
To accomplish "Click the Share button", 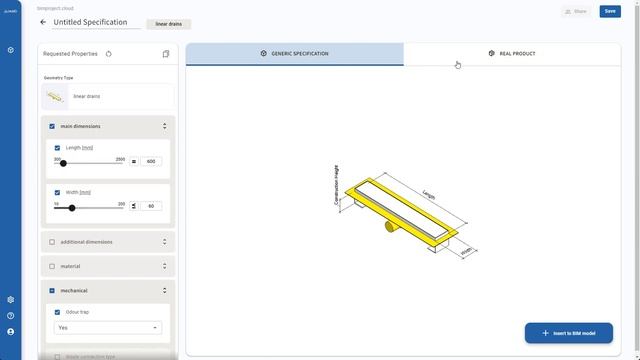I will (x=576, y=11).
